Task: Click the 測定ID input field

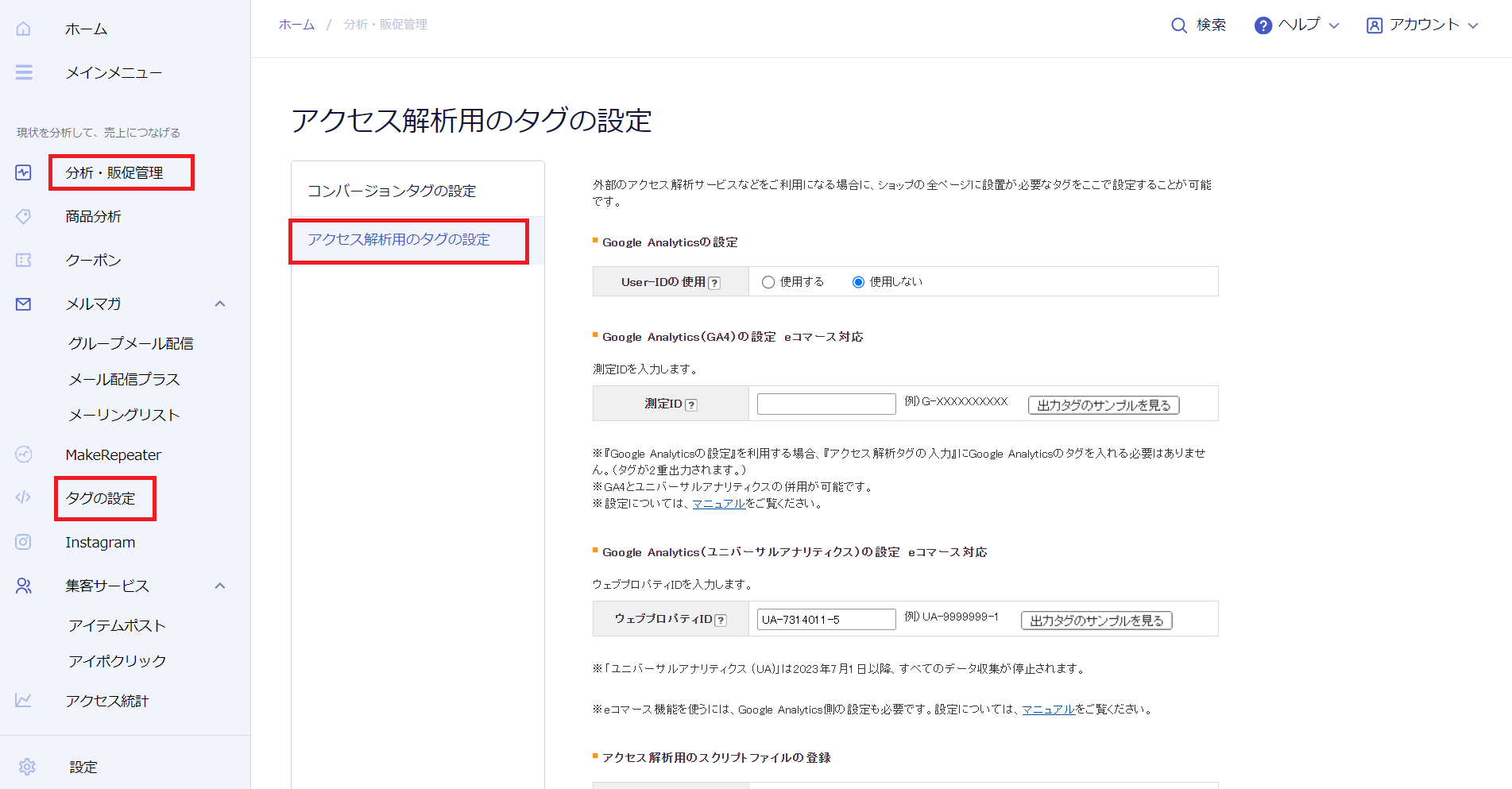Action: pos(826,404)
